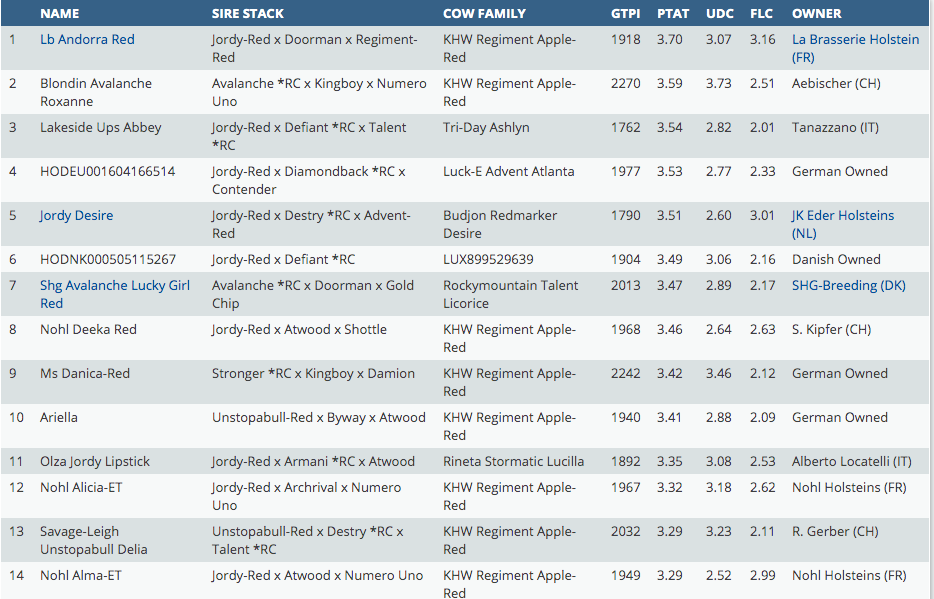
Task: Follow the SHG-Breeding (DK) owner link
Action: point(848,286)
